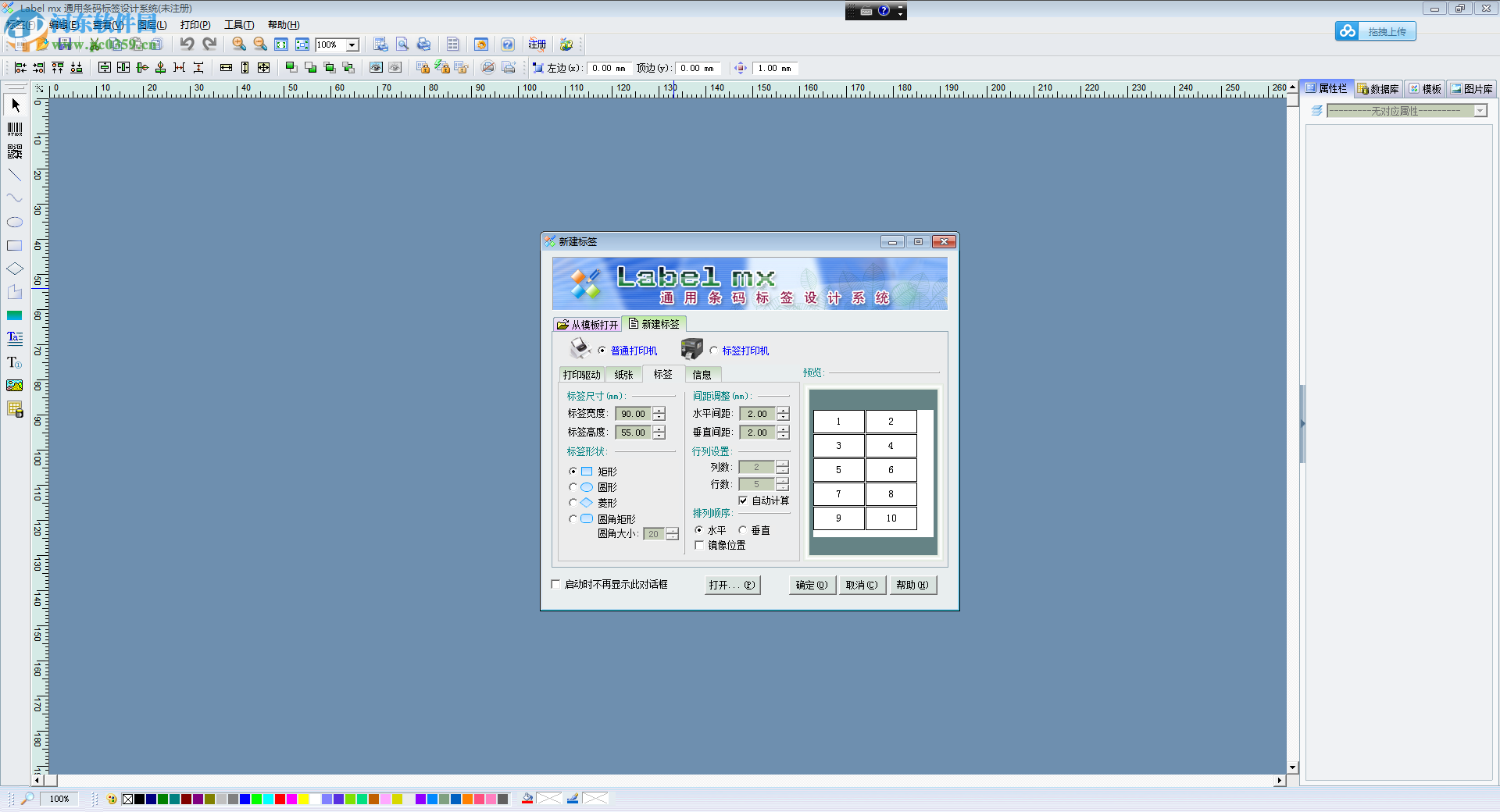Select the 标签打印机 radio button
The image size is (1500, 812).
coord(713,351)
